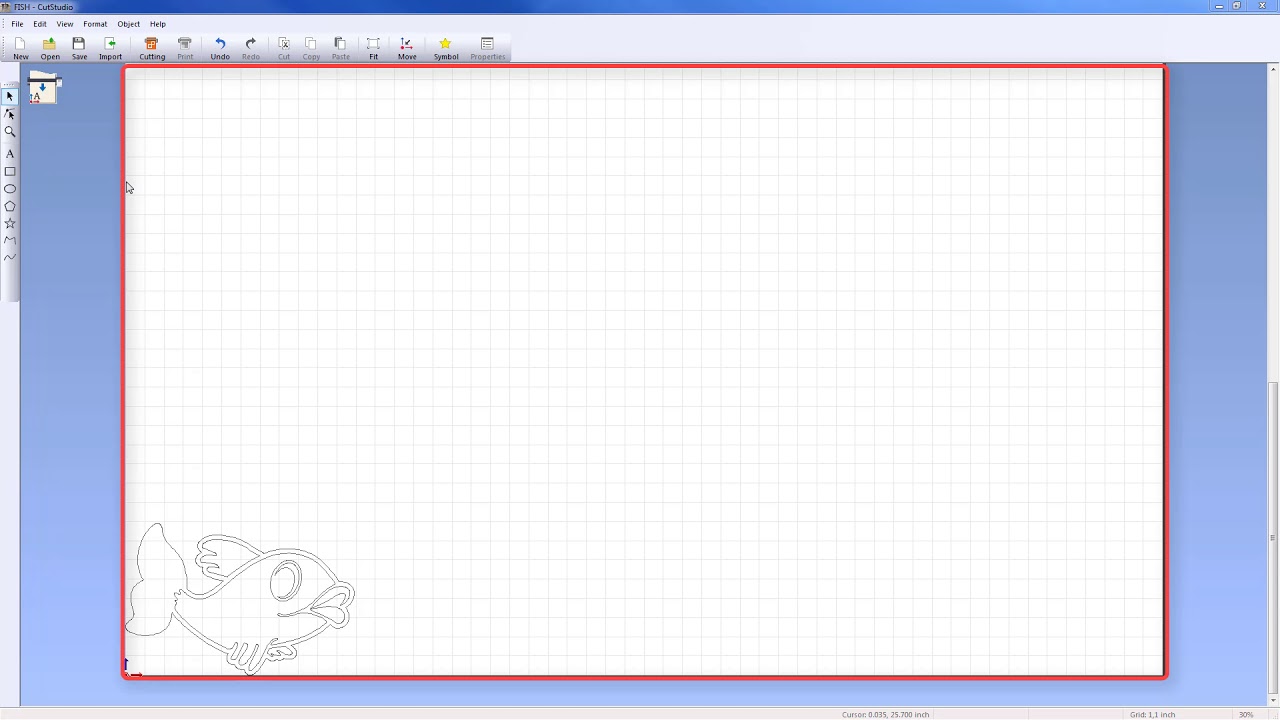Screen dimensions: 1280x720
Task: Select the star shape tool
Action: (x=10, y=224)
